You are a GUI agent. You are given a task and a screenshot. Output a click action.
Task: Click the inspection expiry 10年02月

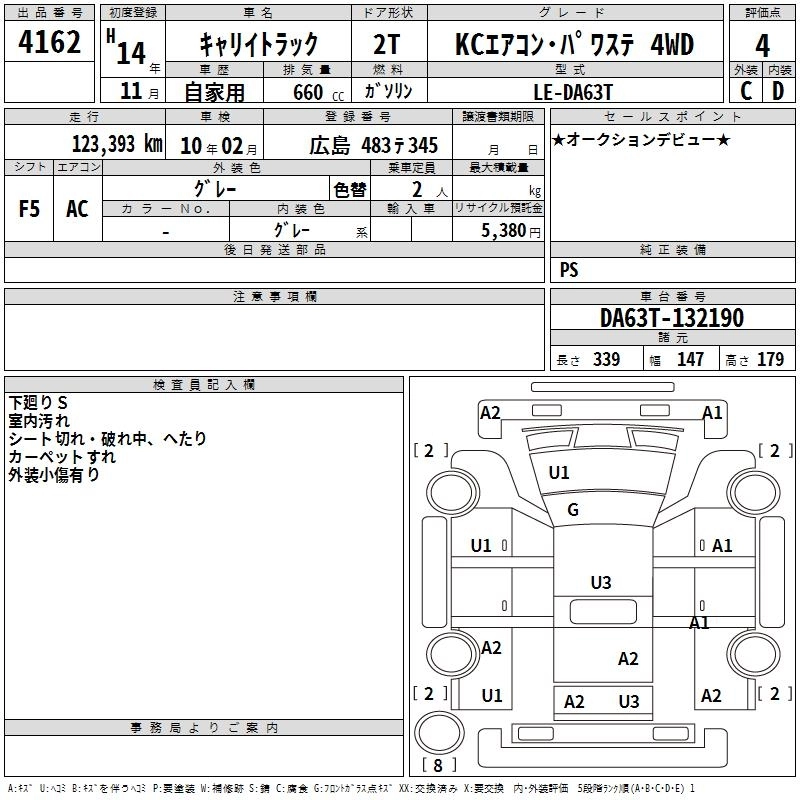click(x=219, y=146)
